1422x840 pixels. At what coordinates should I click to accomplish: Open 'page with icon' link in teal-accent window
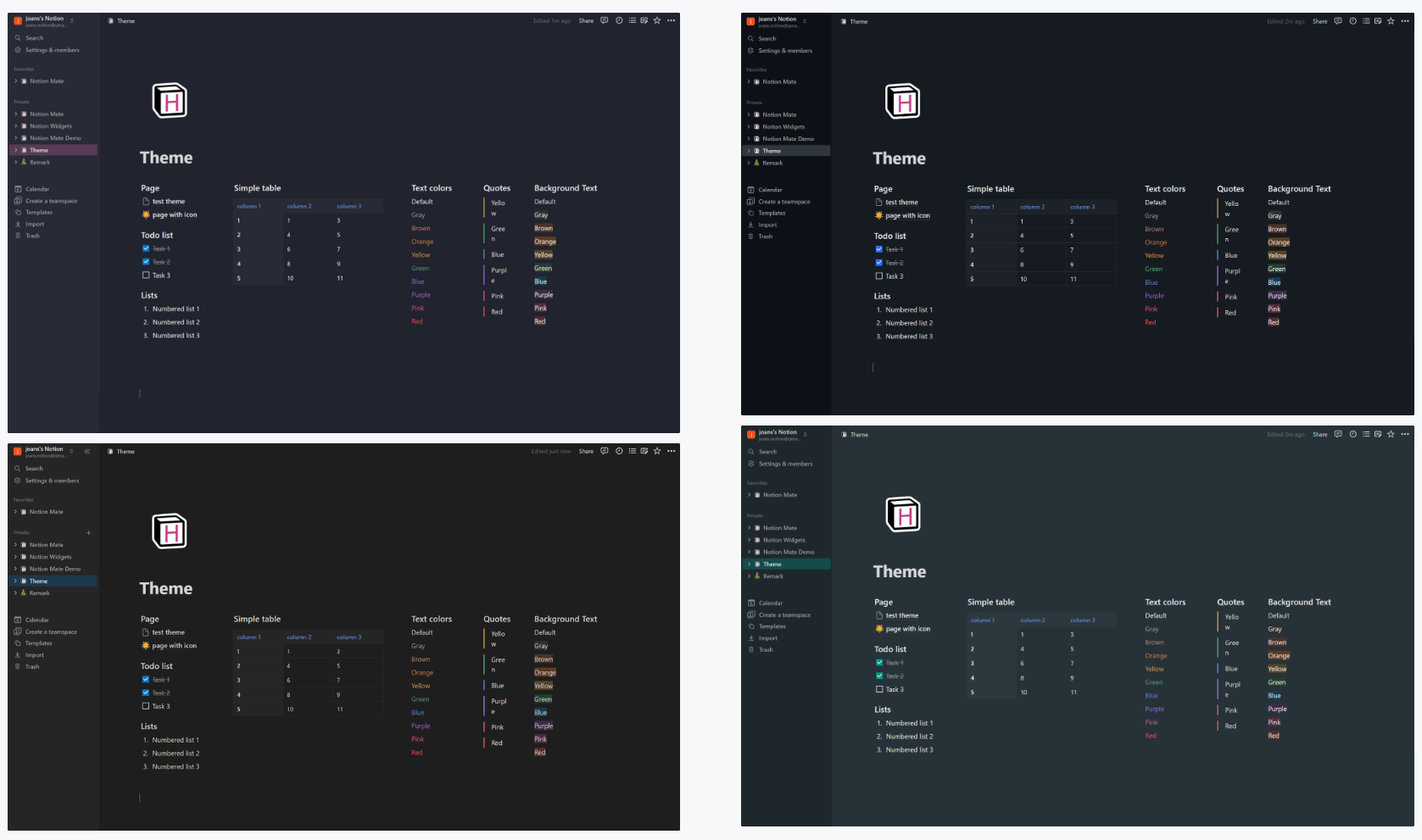point(908,629)
